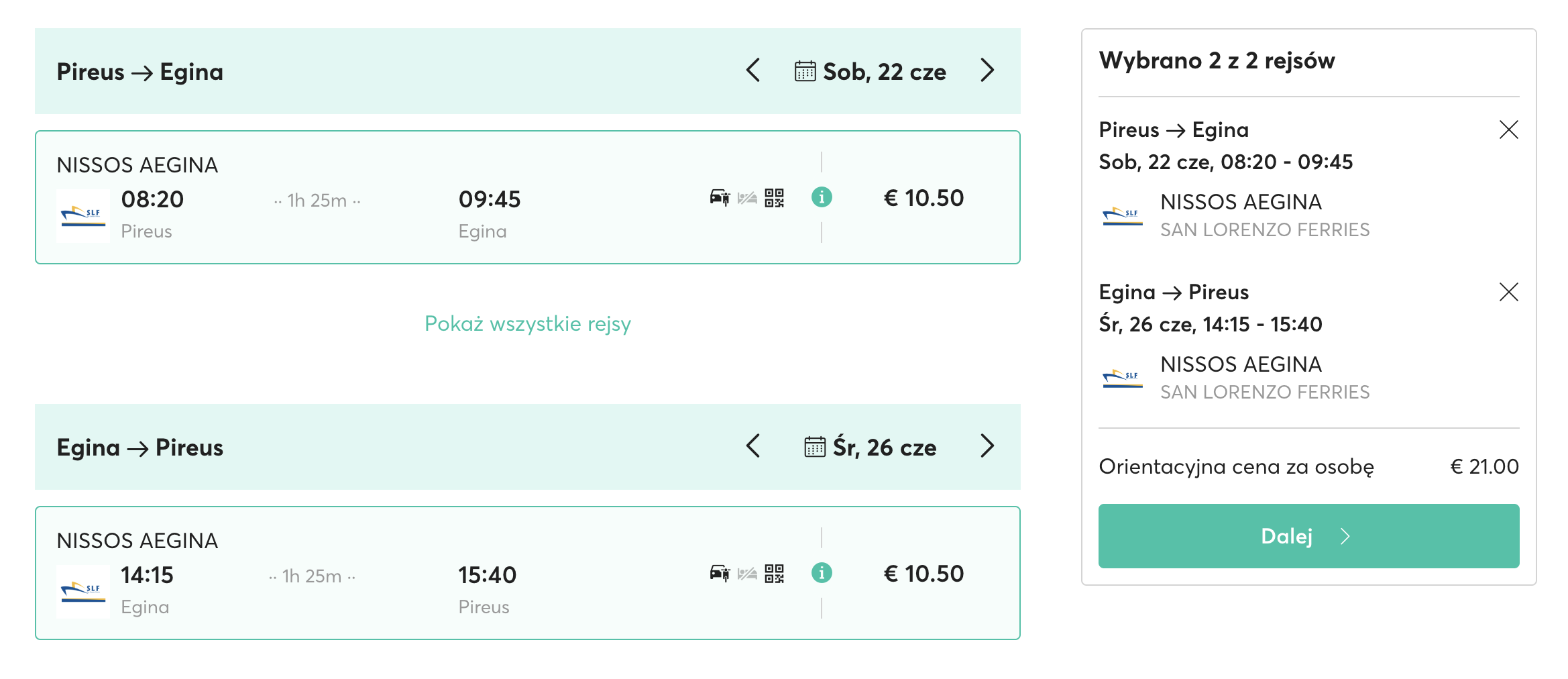Viewport: 1568px width, 679px height.
Task: Go to next day after Śr, 26 cze
Action: (x=987, y=446)
